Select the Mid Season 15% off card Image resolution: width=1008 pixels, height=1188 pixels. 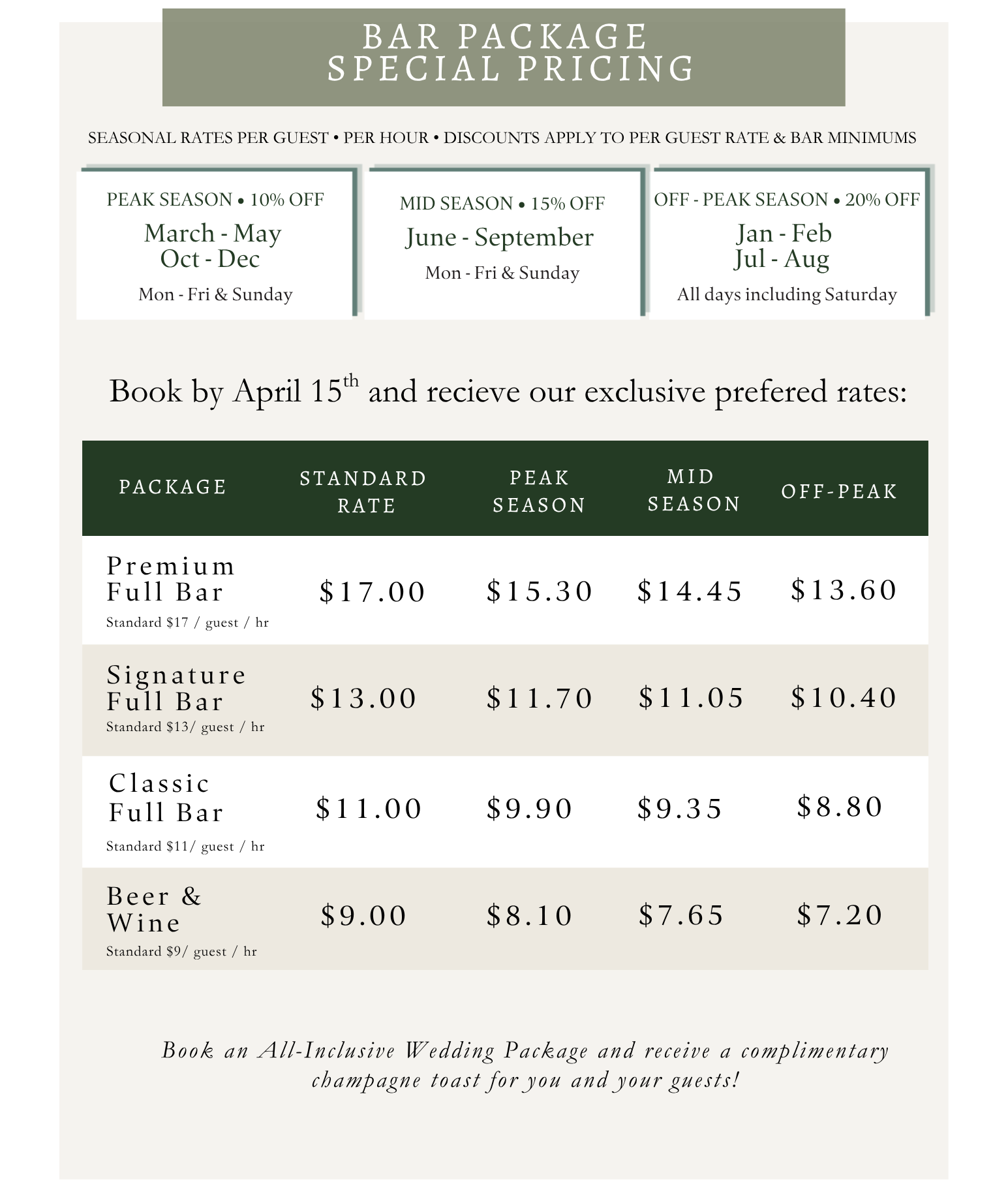[502, 242]
